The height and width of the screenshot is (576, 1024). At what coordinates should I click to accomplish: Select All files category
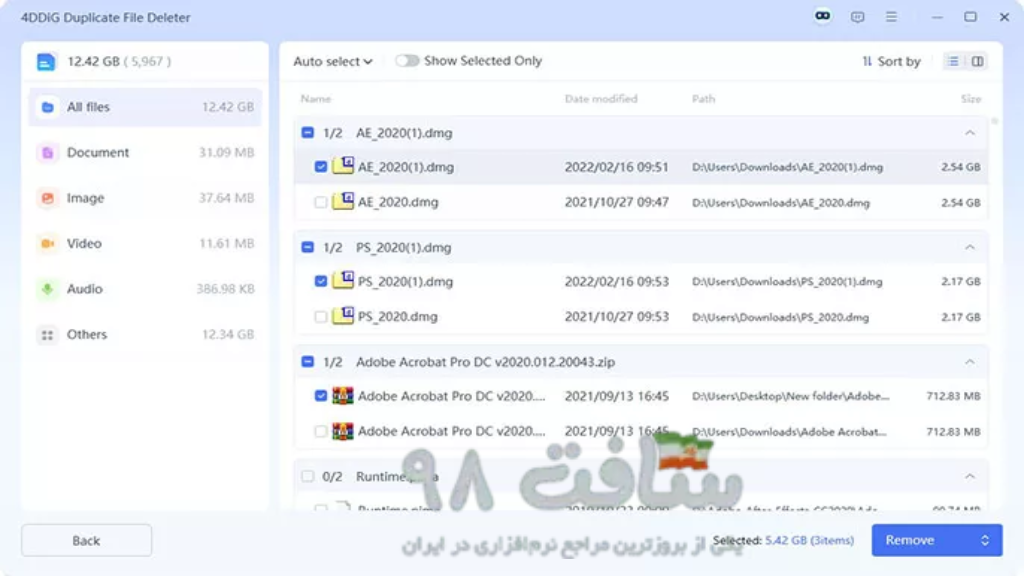[145, 107]
